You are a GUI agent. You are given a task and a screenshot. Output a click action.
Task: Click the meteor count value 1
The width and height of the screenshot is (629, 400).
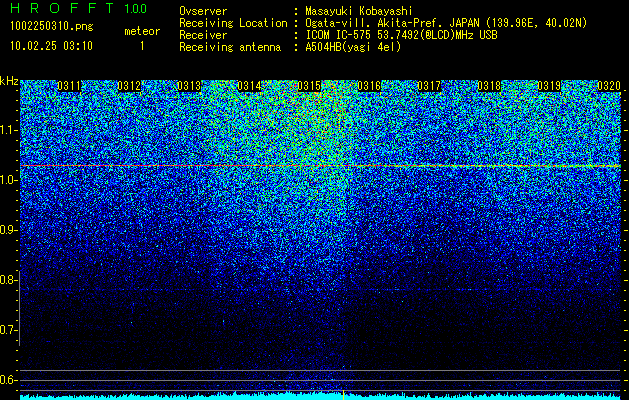pyautogui.click(x=142, y=46)
